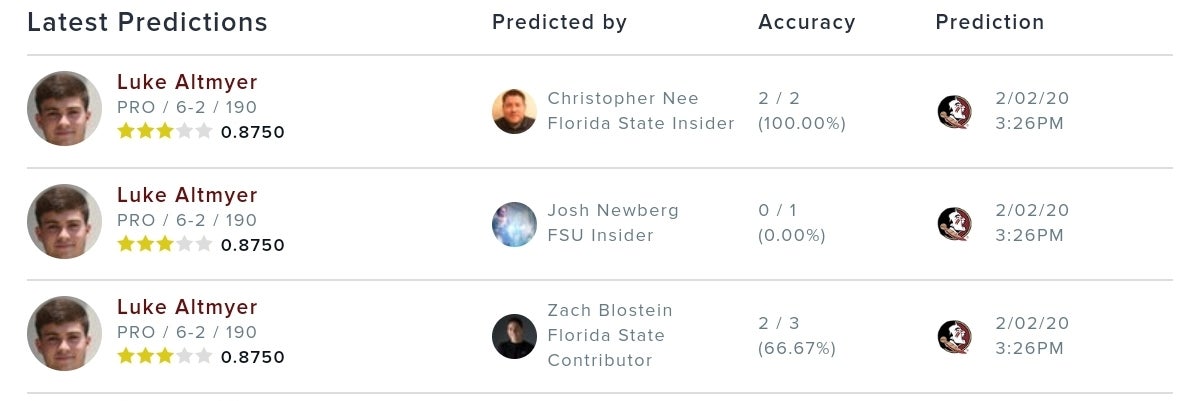Screen dimensions: 1200x401
Task: Click Zach Blostein's 2/02/20 prediction date
Action: 1032,323
